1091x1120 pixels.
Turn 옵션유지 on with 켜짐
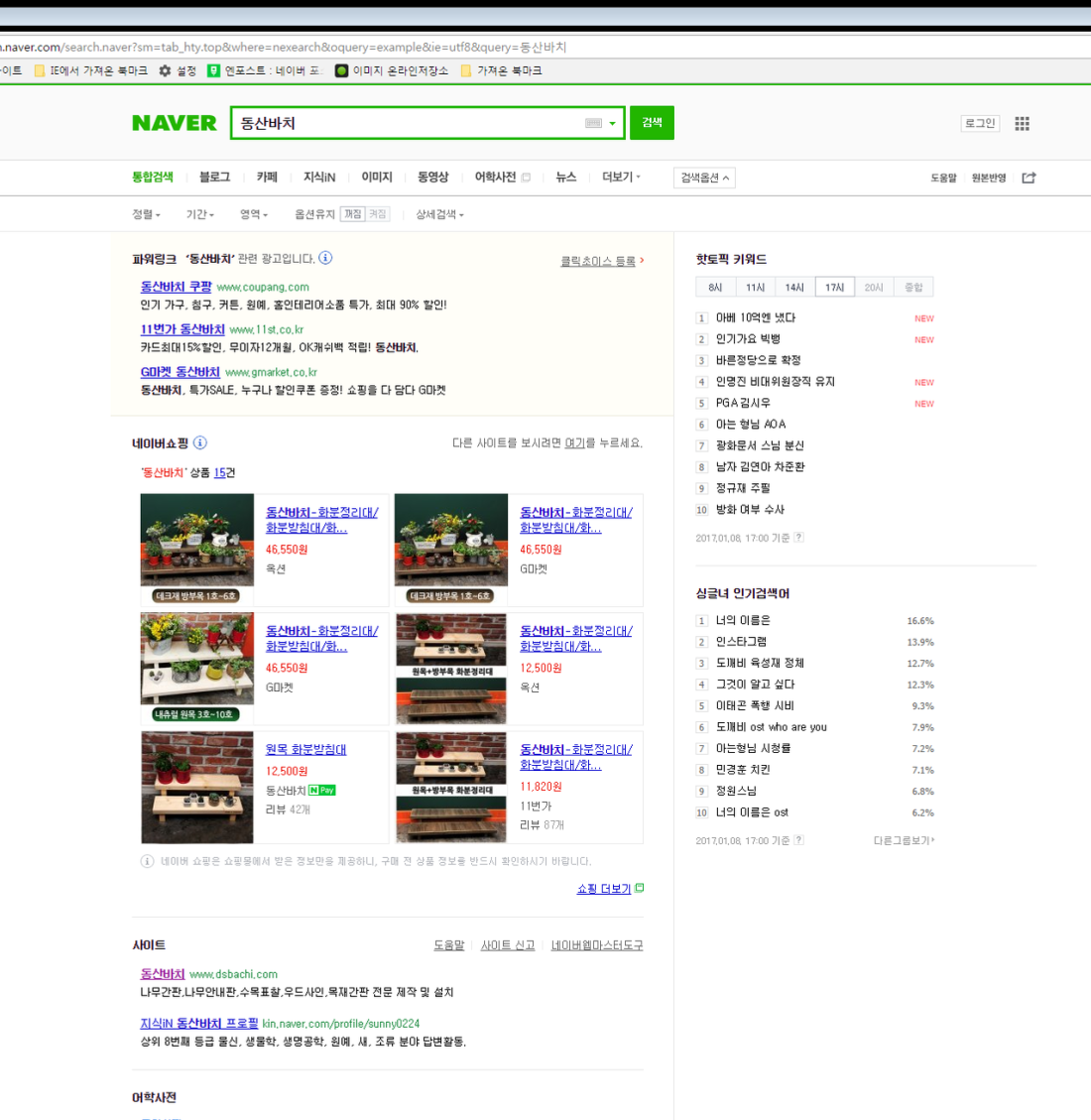point(378,214)
